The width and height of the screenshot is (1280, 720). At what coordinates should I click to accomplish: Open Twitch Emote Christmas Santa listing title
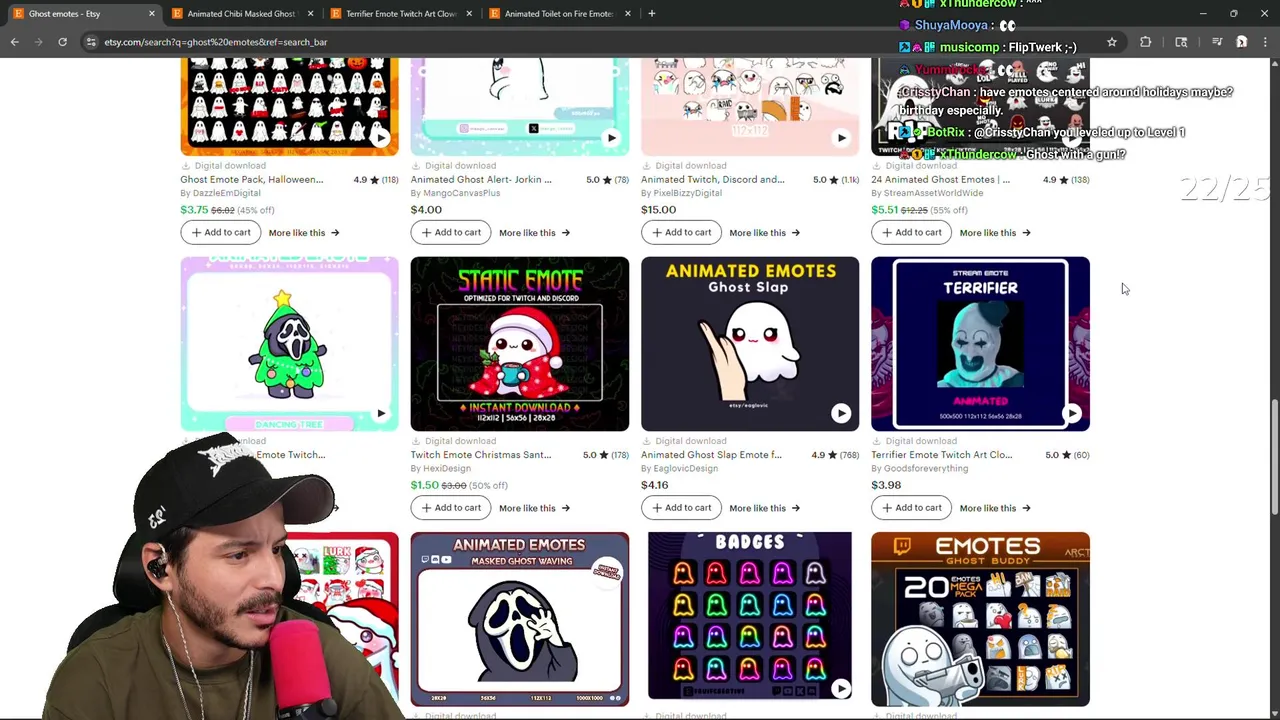481,455
